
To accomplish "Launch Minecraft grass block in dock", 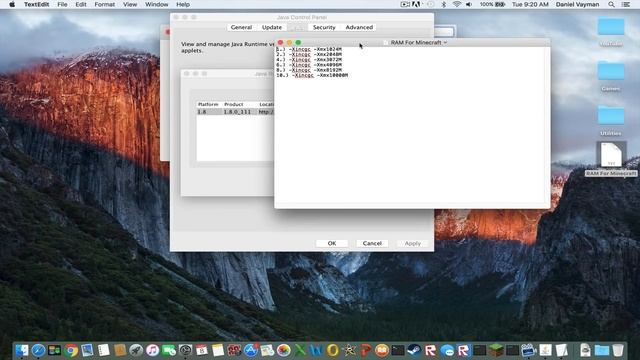I will [496, 350].
